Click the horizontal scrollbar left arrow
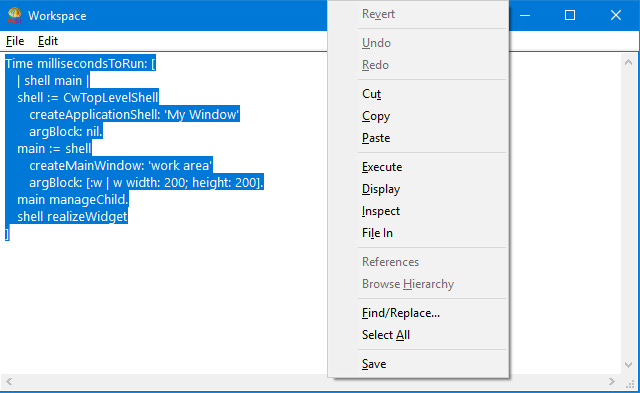 tap(9, 382)
